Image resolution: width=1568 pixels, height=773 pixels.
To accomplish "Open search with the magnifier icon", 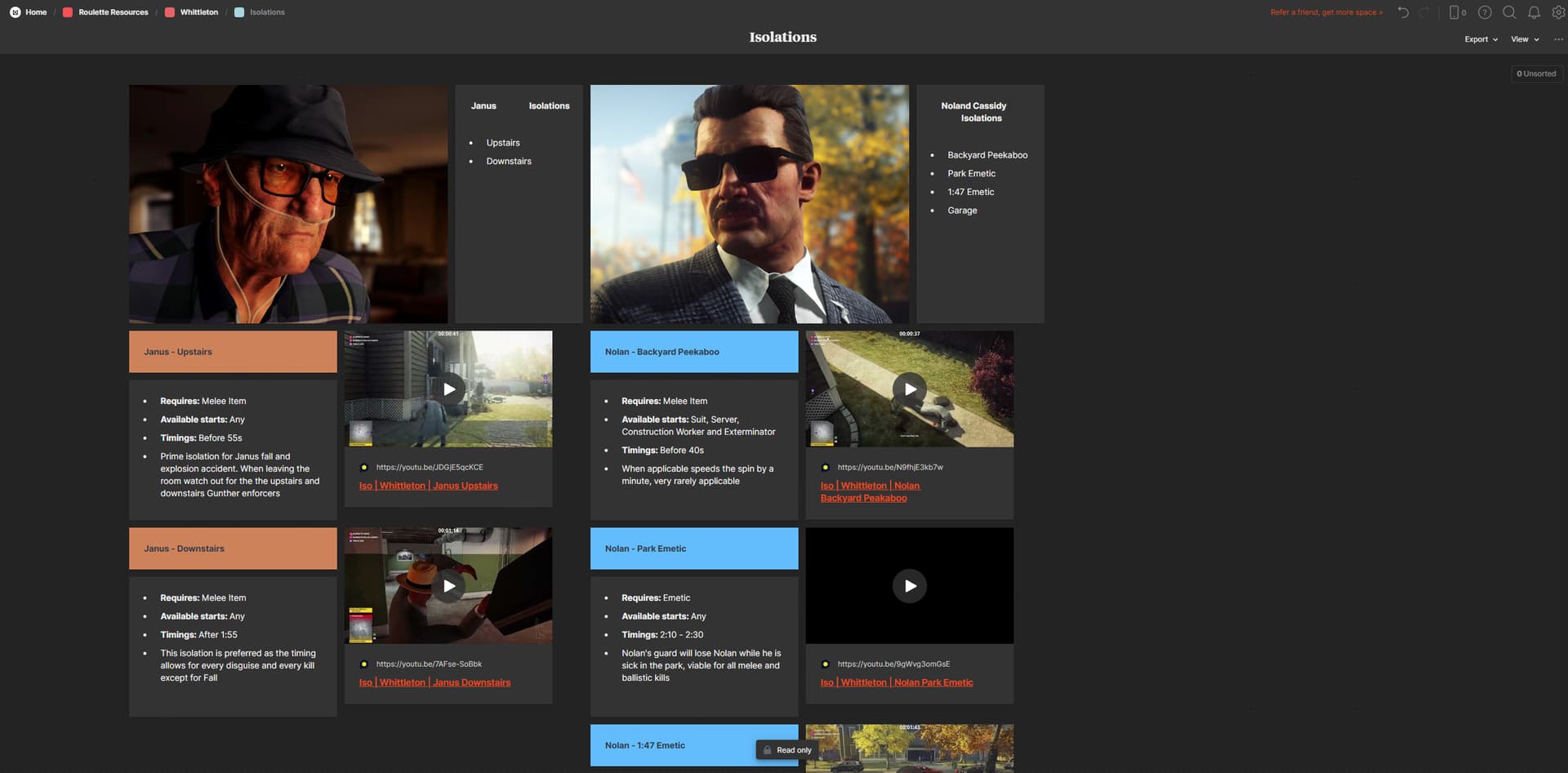I will click(1509, 12).
